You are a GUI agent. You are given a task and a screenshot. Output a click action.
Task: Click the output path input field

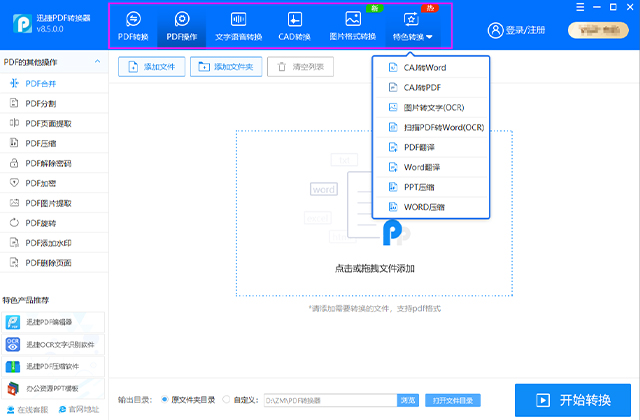(x=331, y=400)
